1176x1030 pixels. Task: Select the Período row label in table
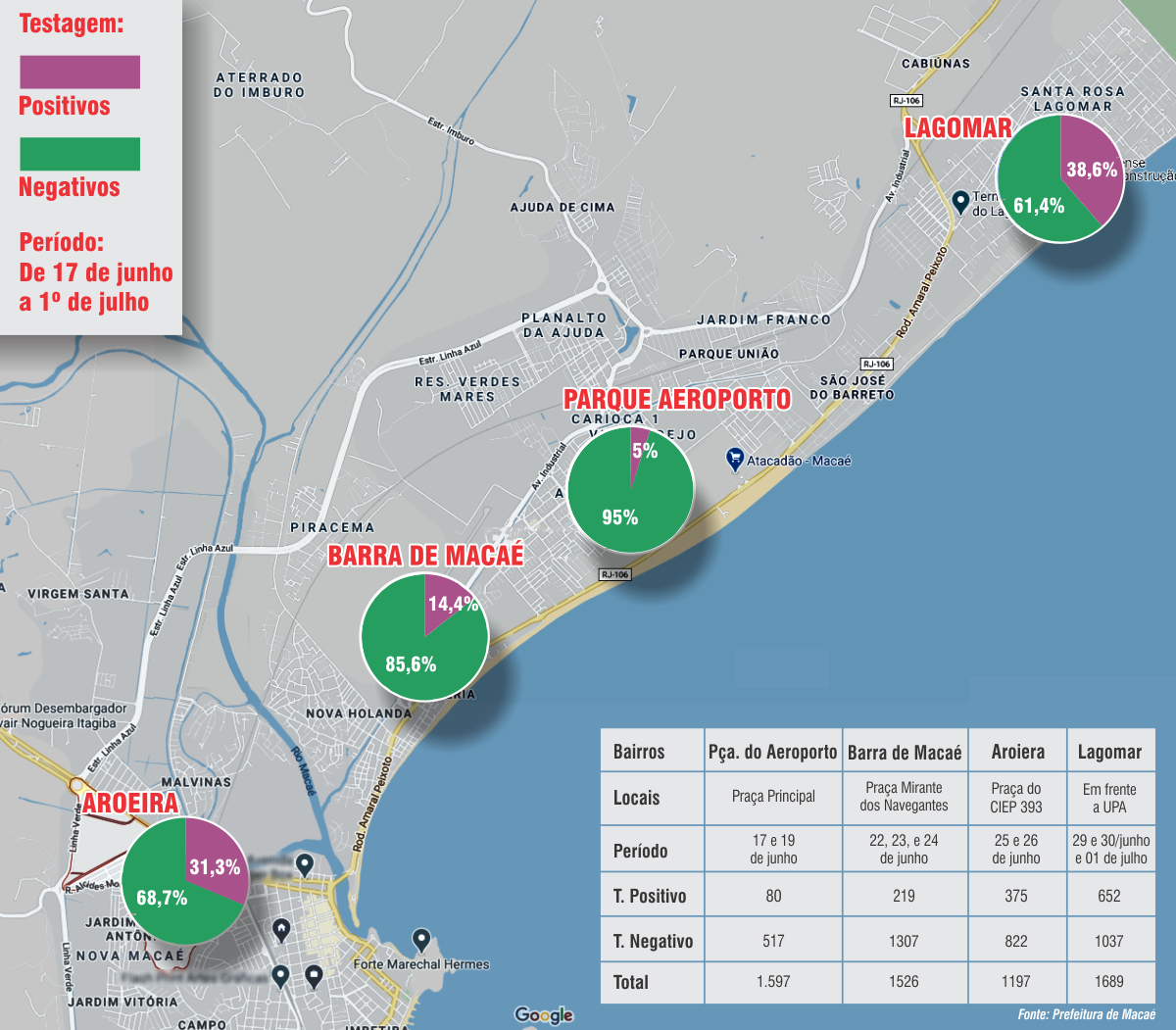[x=640, y=850]
